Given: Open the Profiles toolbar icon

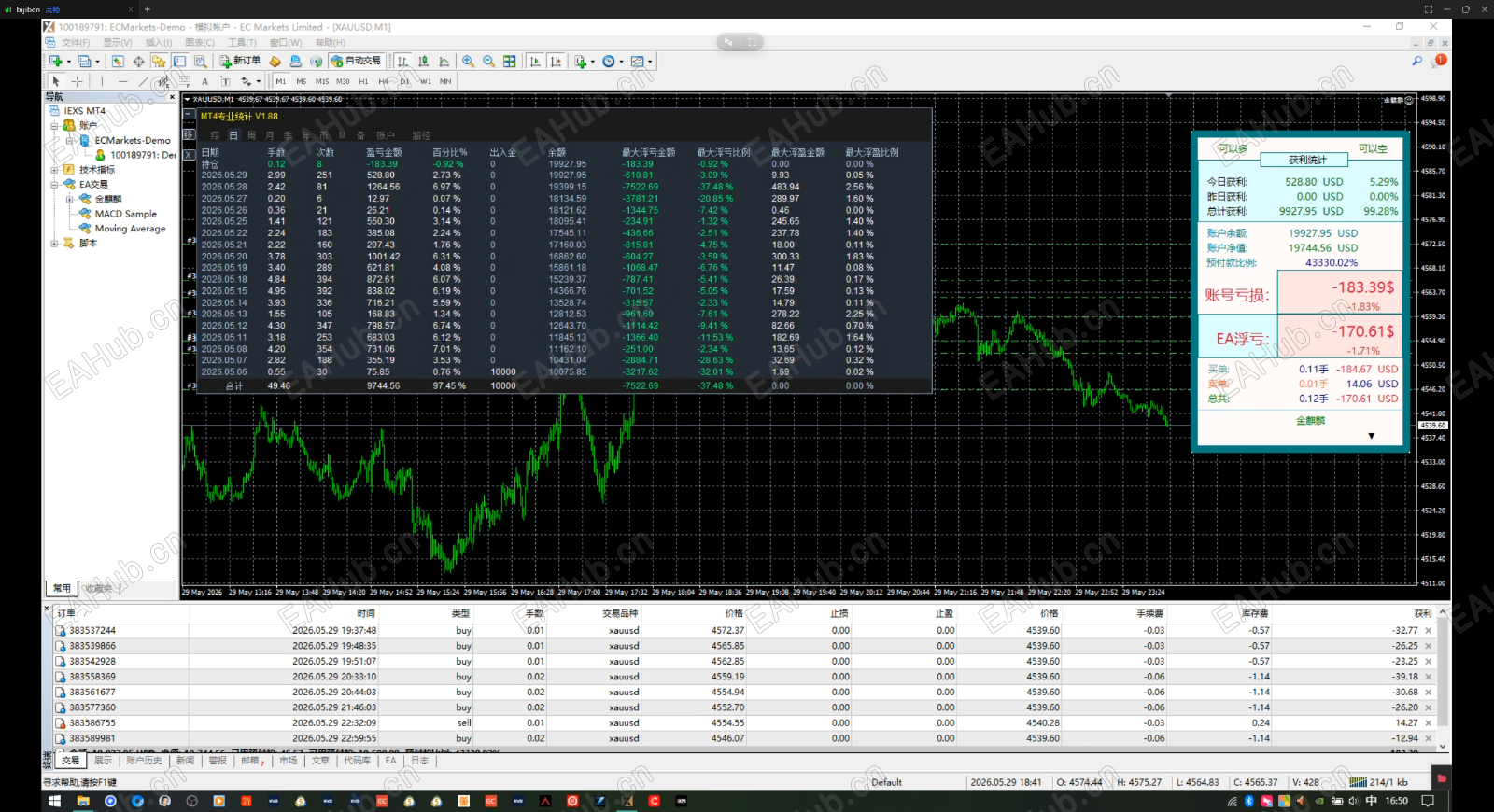Looking at the screenshot, I should [85, 61].
